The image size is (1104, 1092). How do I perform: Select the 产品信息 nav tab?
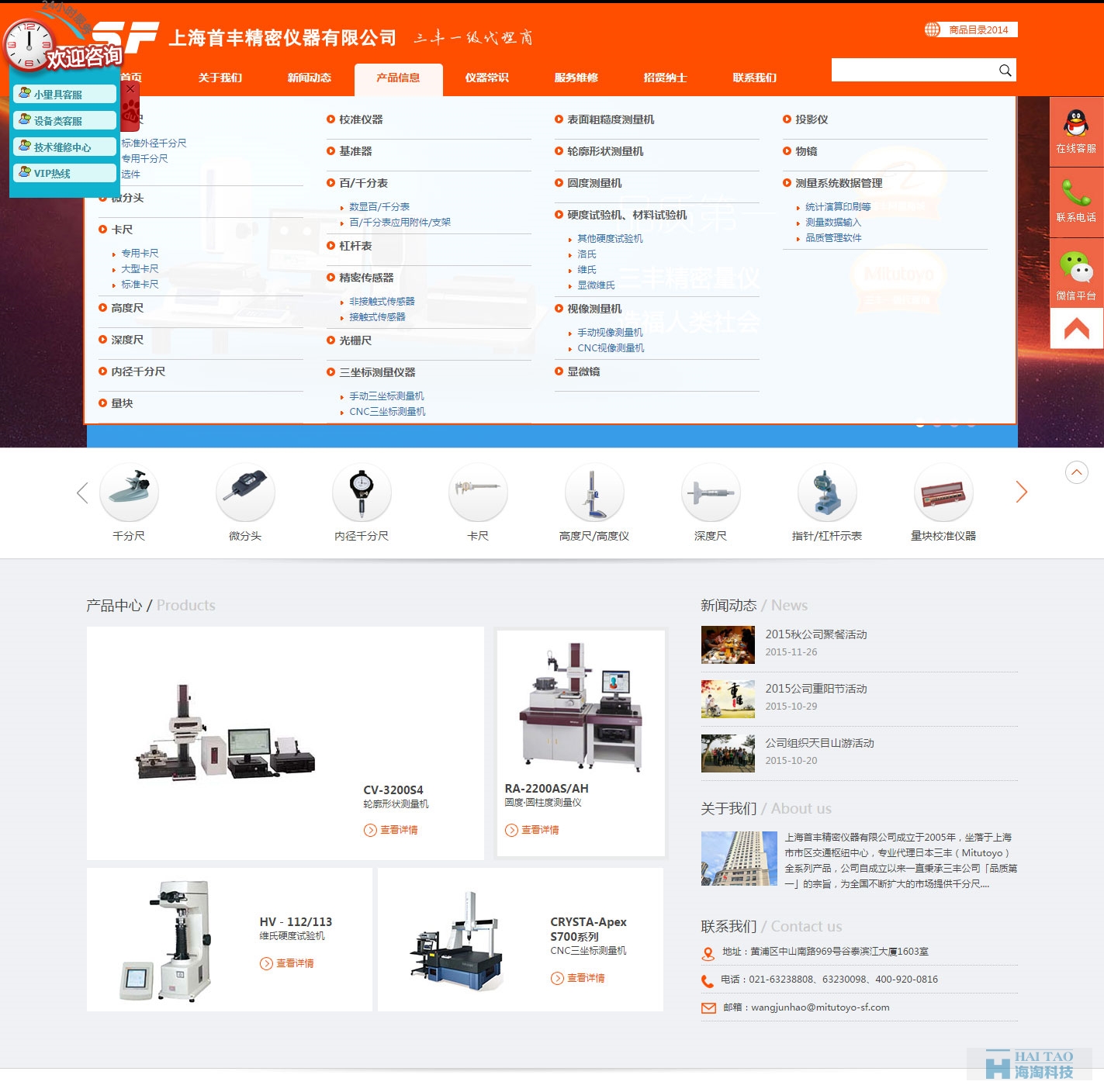[399, 78]
